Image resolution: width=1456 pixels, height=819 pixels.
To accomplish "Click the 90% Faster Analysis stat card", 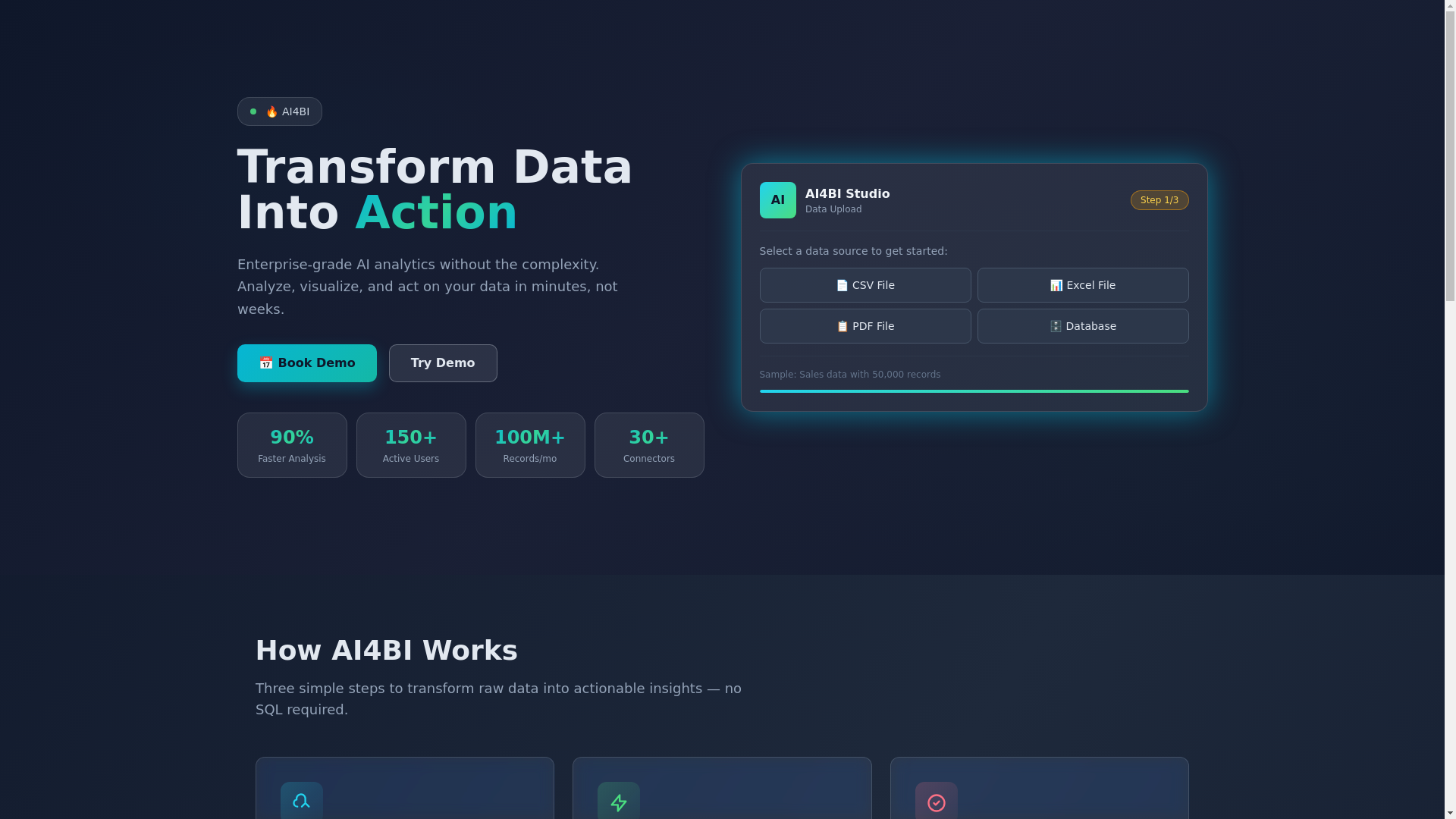I will [292, 445].
